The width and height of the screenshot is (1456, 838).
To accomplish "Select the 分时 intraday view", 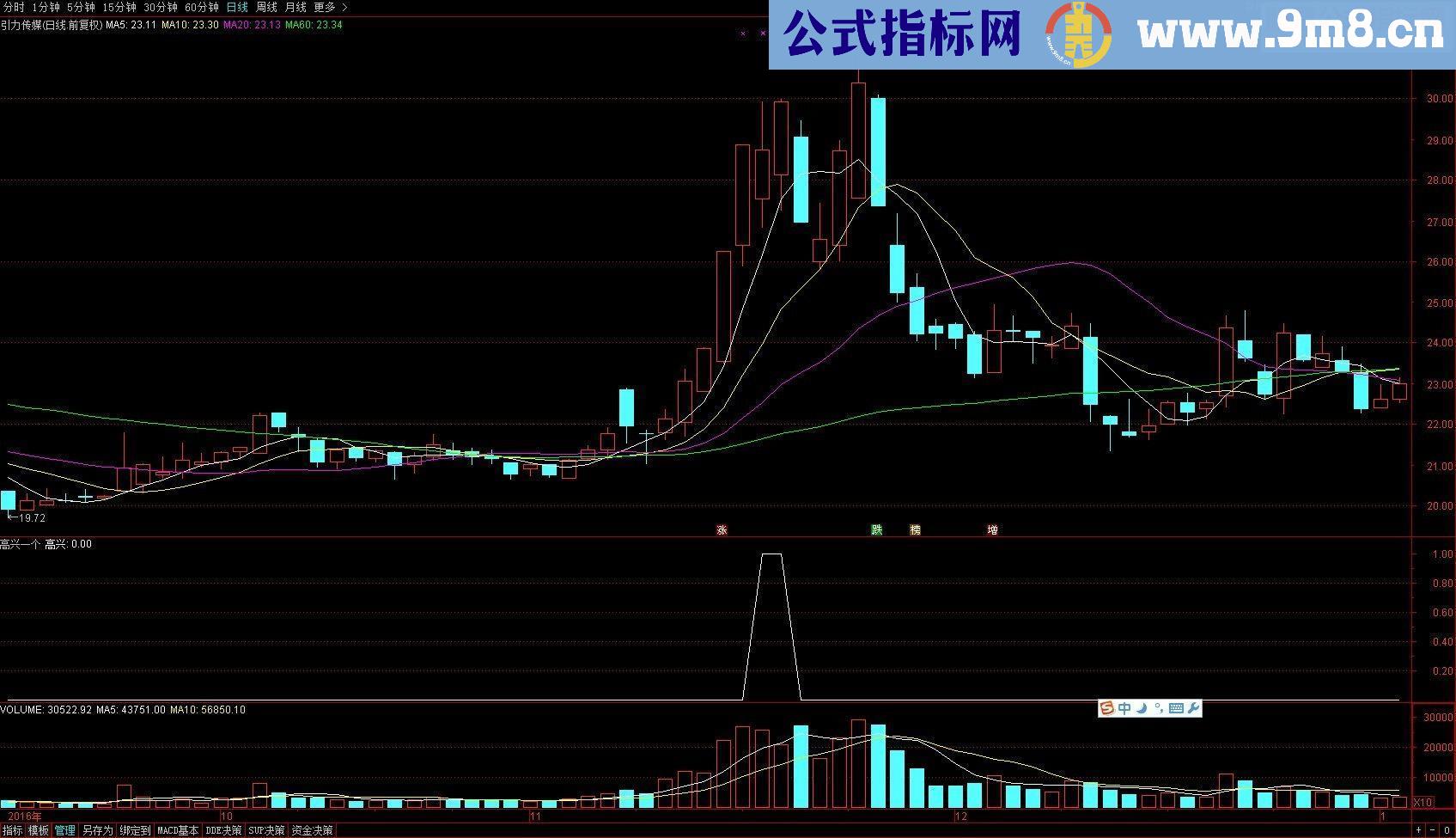I will [x=15, y=6].
